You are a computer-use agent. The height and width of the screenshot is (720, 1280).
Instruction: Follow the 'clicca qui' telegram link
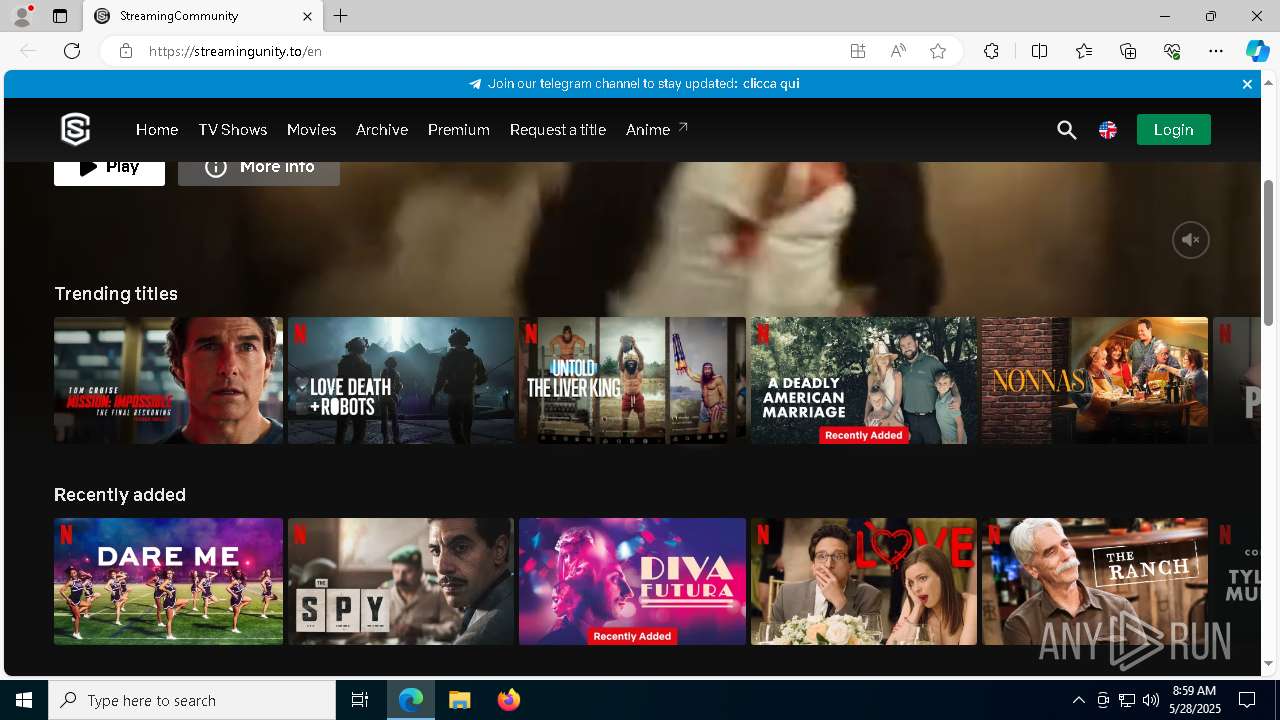[771, 84]
